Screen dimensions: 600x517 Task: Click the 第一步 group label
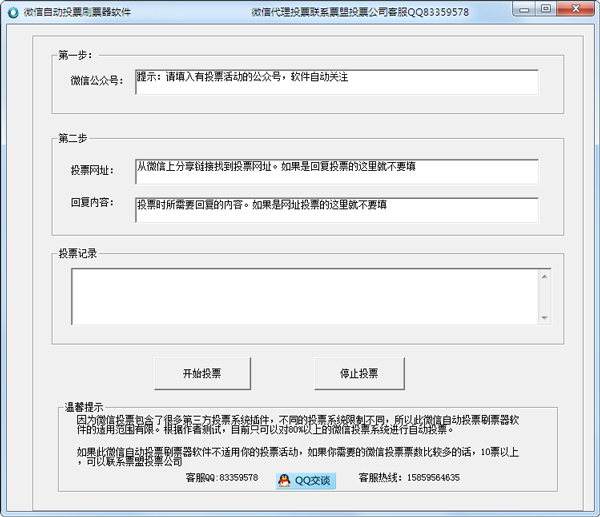pyautogui.click(x=75, y=55)
